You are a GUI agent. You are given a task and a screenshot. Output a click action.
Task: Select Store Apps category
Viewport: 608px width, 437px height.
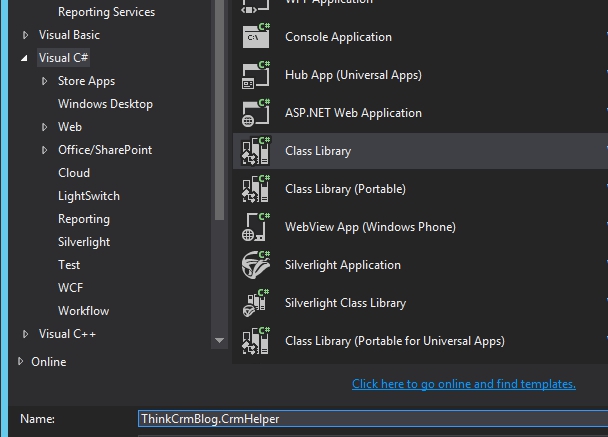coord(86,81)
